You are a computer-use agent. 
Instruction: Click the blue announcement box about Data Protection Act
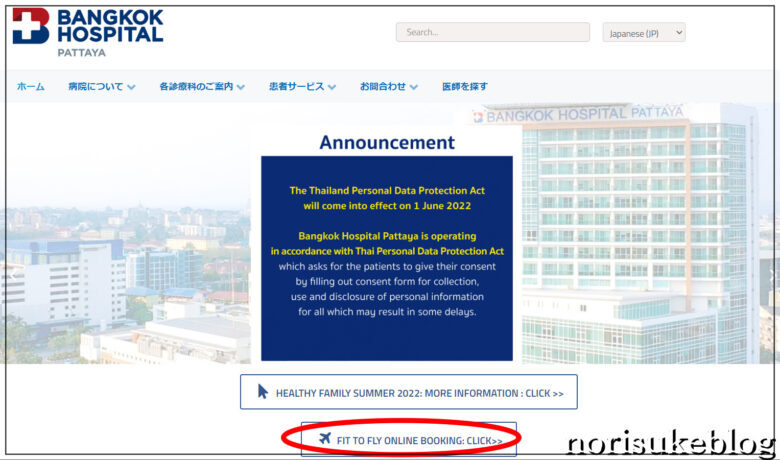[x=387, y=258]
